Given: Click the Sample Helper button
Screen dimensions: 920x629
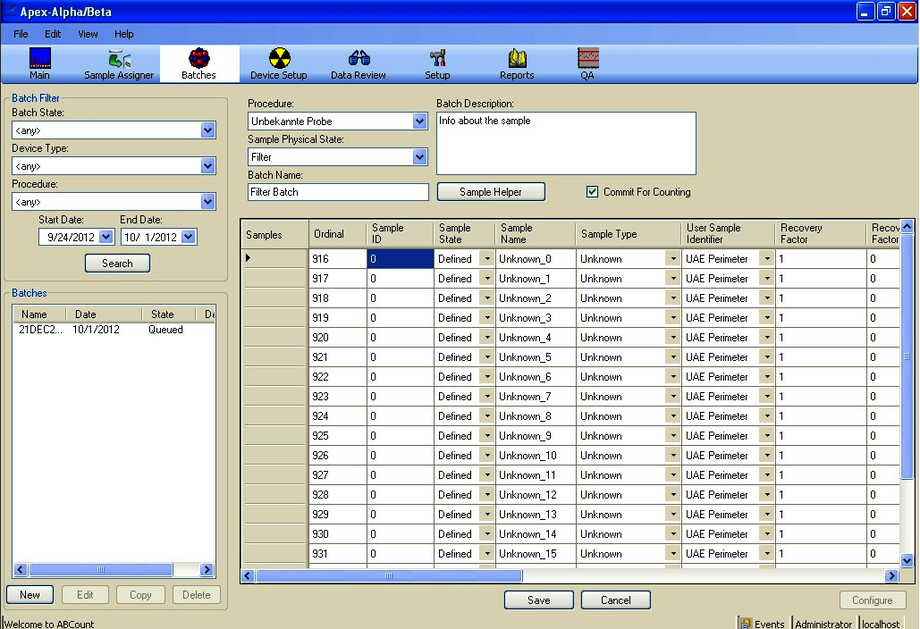Looking at the screenshot, I should point(491,191).
